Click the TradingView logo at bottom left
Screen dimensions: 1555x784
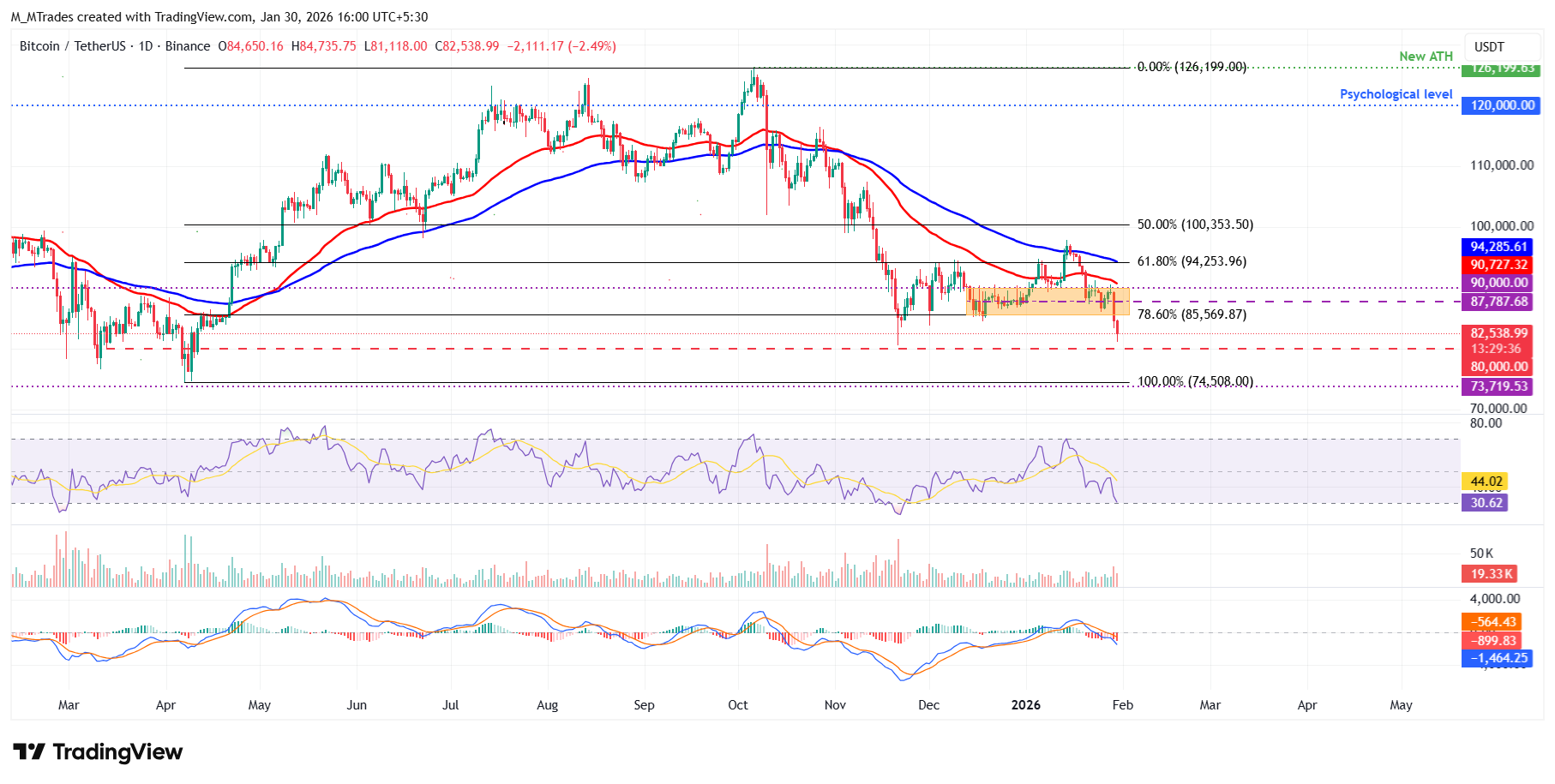98,752
